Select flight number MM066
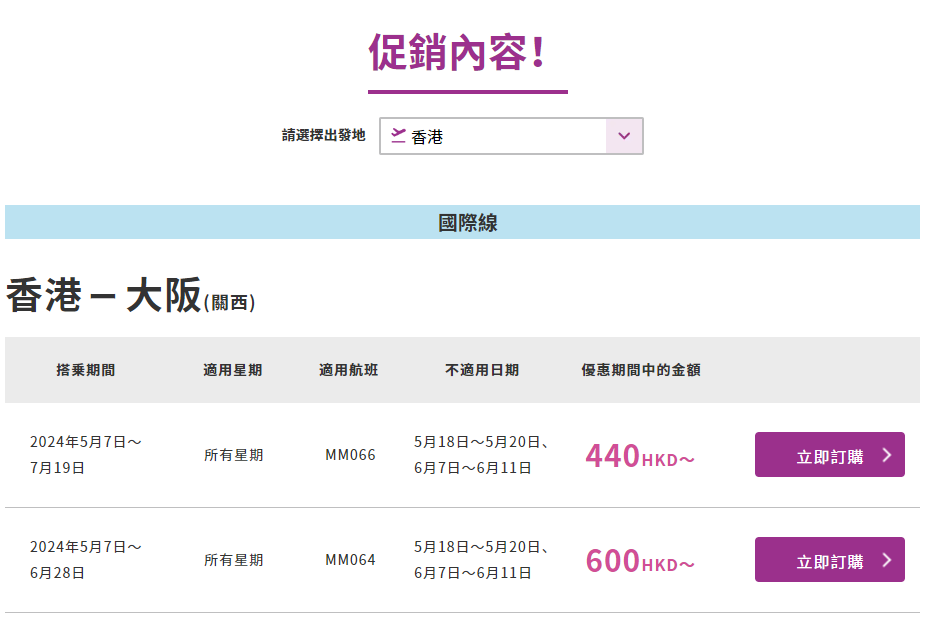 350,455
